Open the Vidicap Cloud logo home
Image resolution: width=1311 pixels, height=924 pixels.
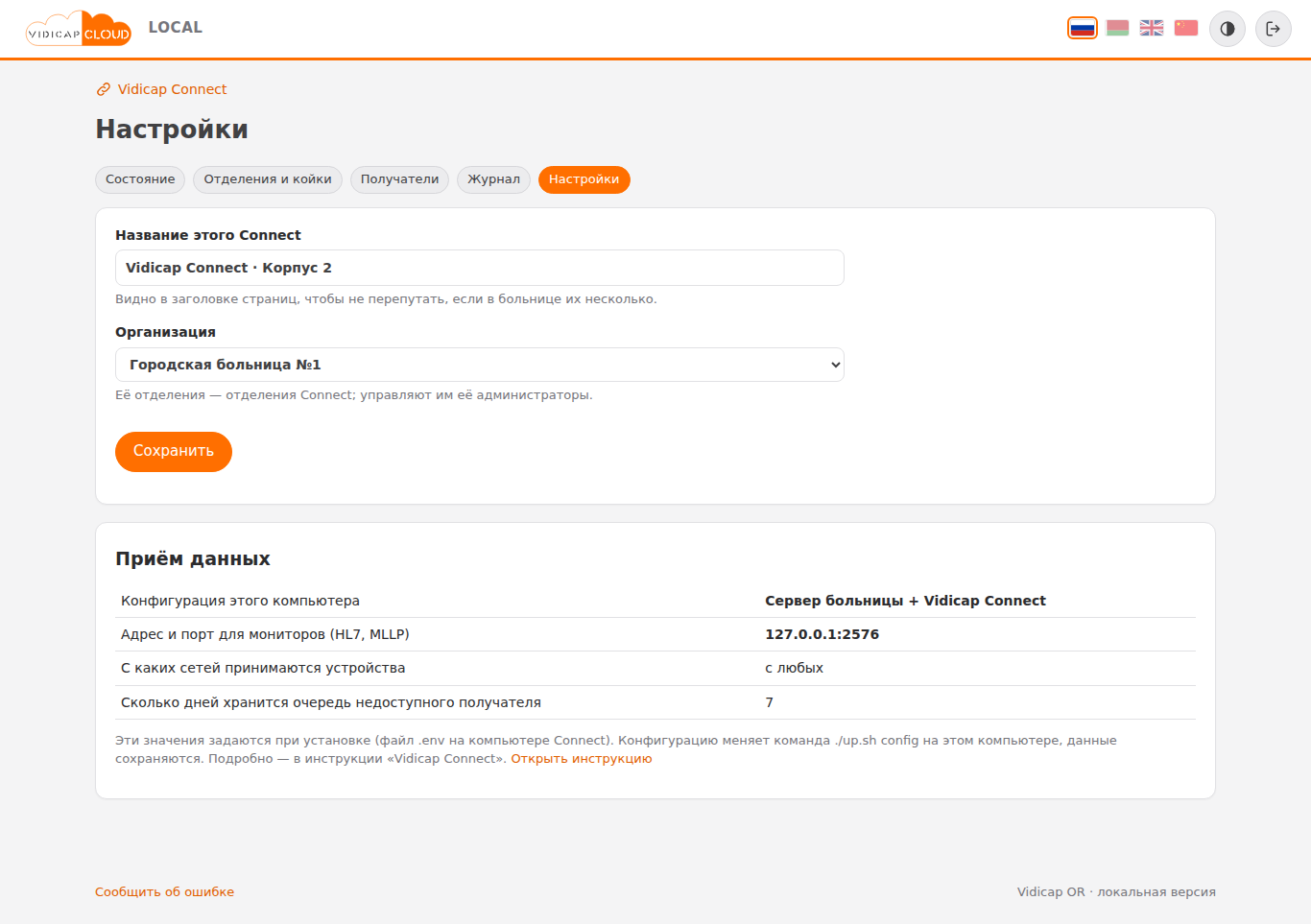[79, 29]
